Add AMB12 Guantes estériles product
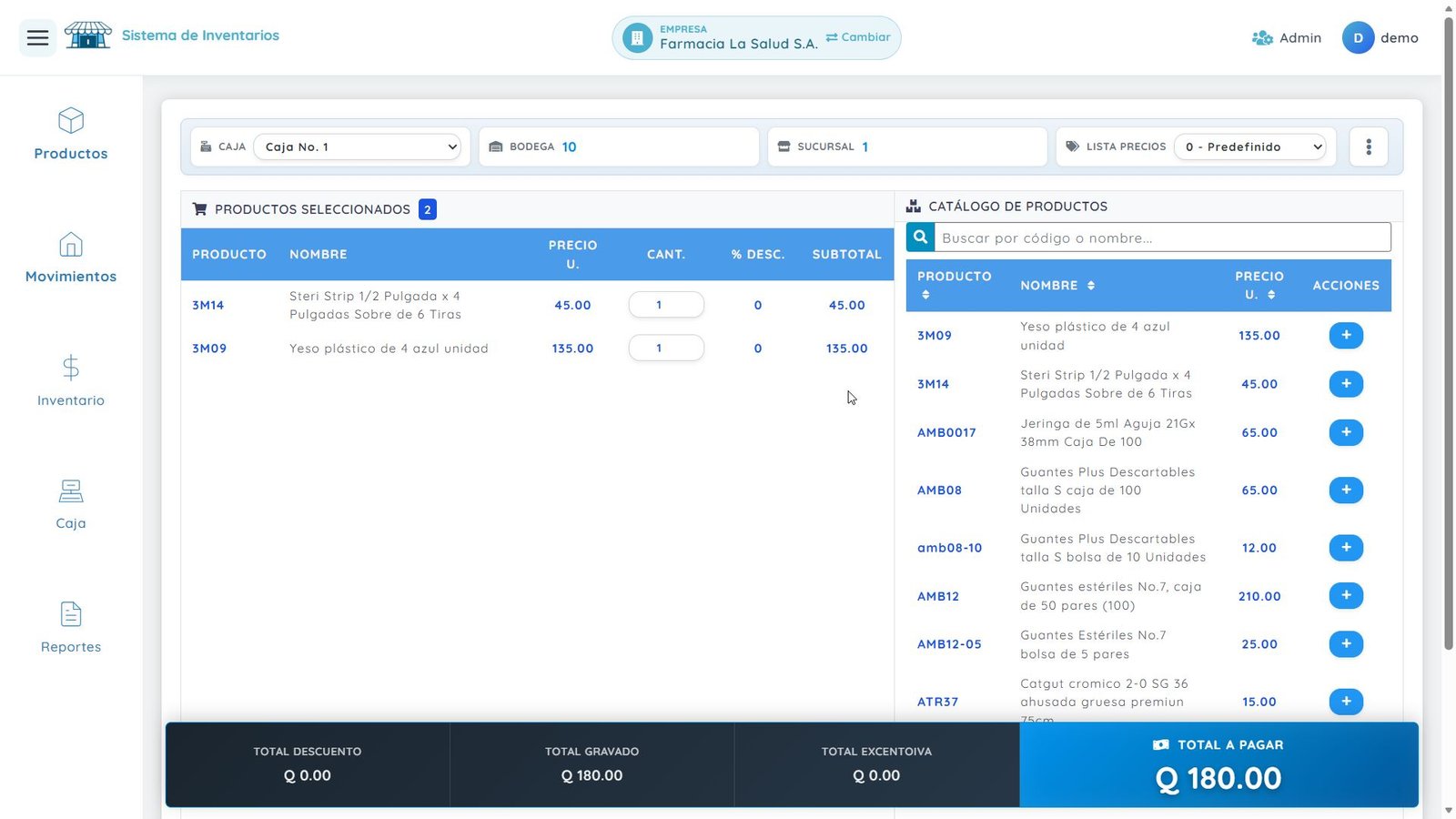Viewport: 1456px width, 819px height. (1346, 596)
